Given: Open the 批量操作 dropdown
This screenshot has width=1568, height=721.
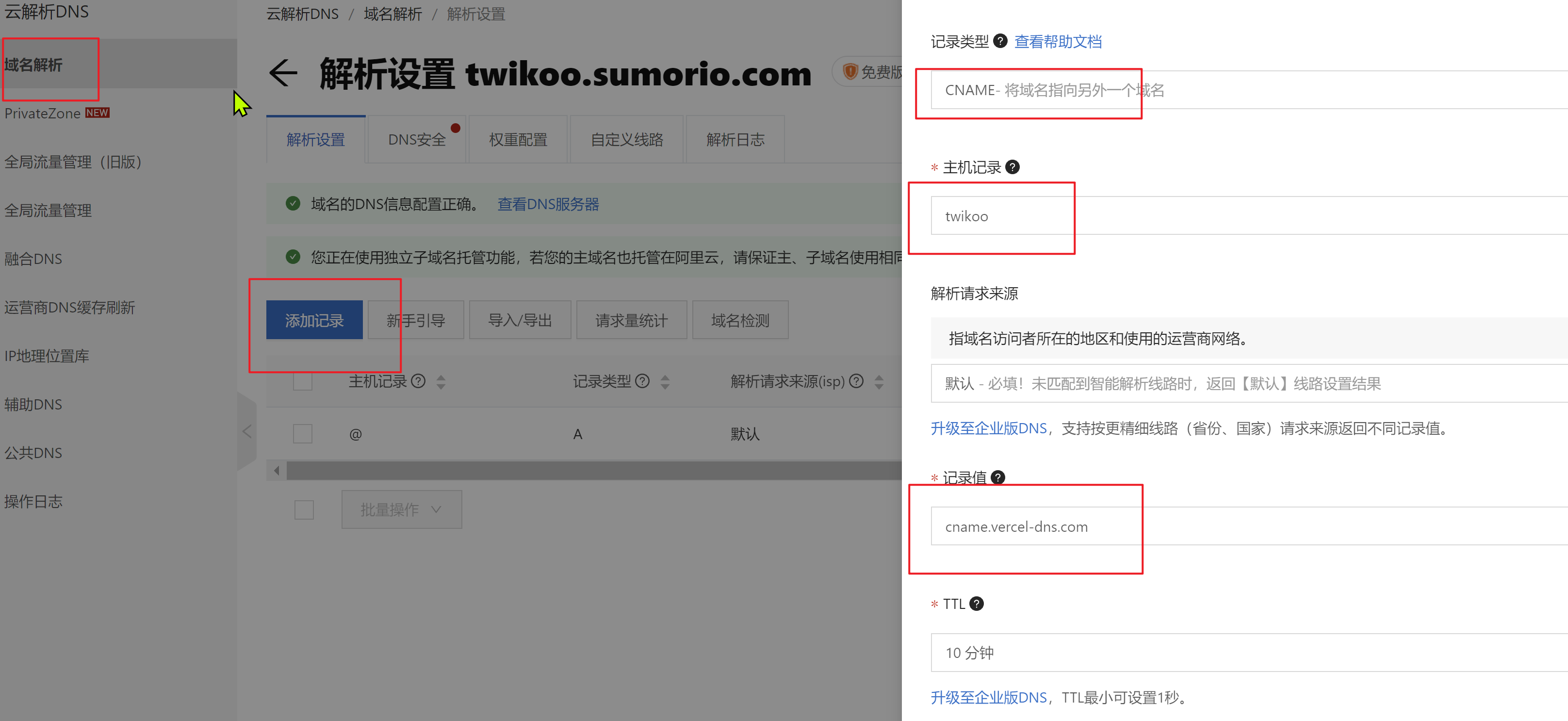Looking at the screenshot, I should tap(402, 509).
